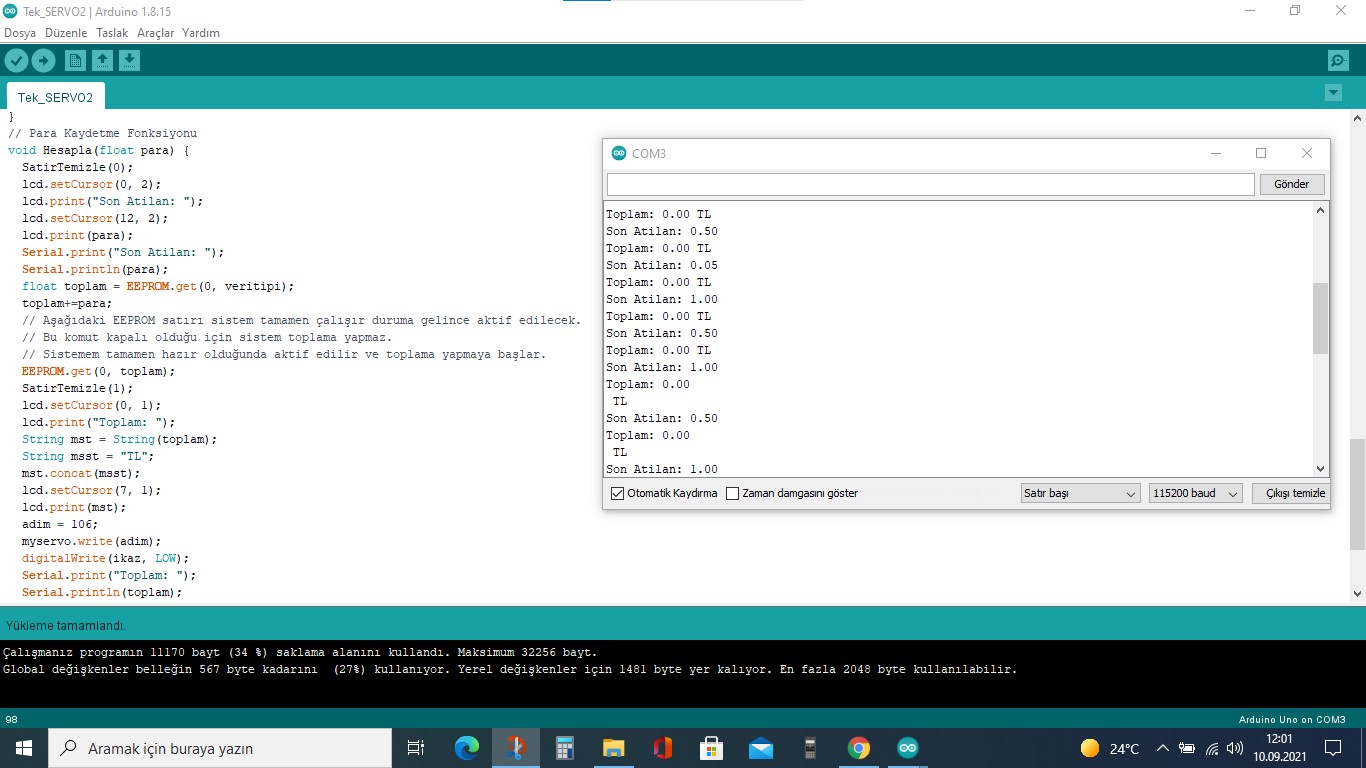Open the tab options dropdown arrow
Image resolution: width=1366 pixels, height=768 pixels.
tap(1332, 93)
